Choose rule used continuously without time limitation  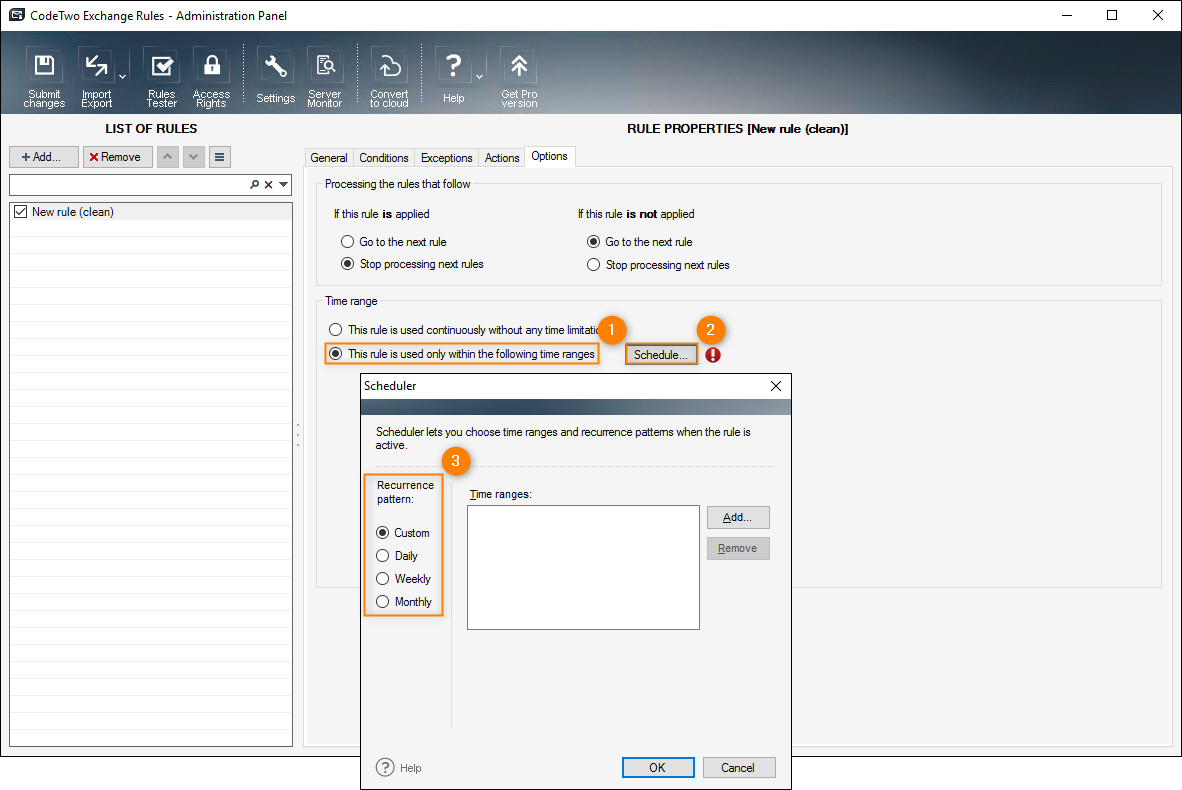(335, 329)
